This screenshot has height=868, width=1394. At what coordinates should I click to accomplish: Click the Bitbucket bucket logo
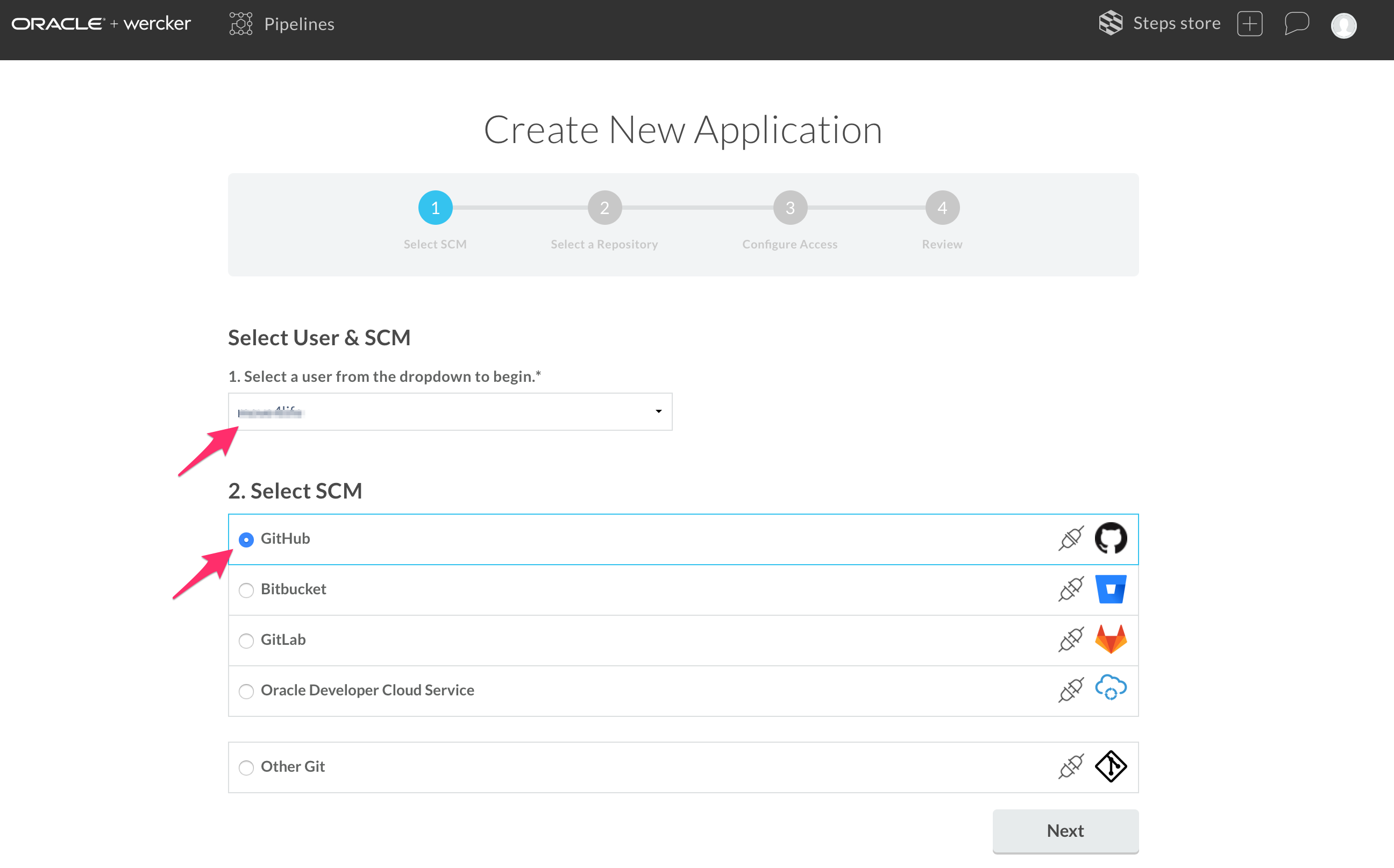click(x=1111, y=589)
